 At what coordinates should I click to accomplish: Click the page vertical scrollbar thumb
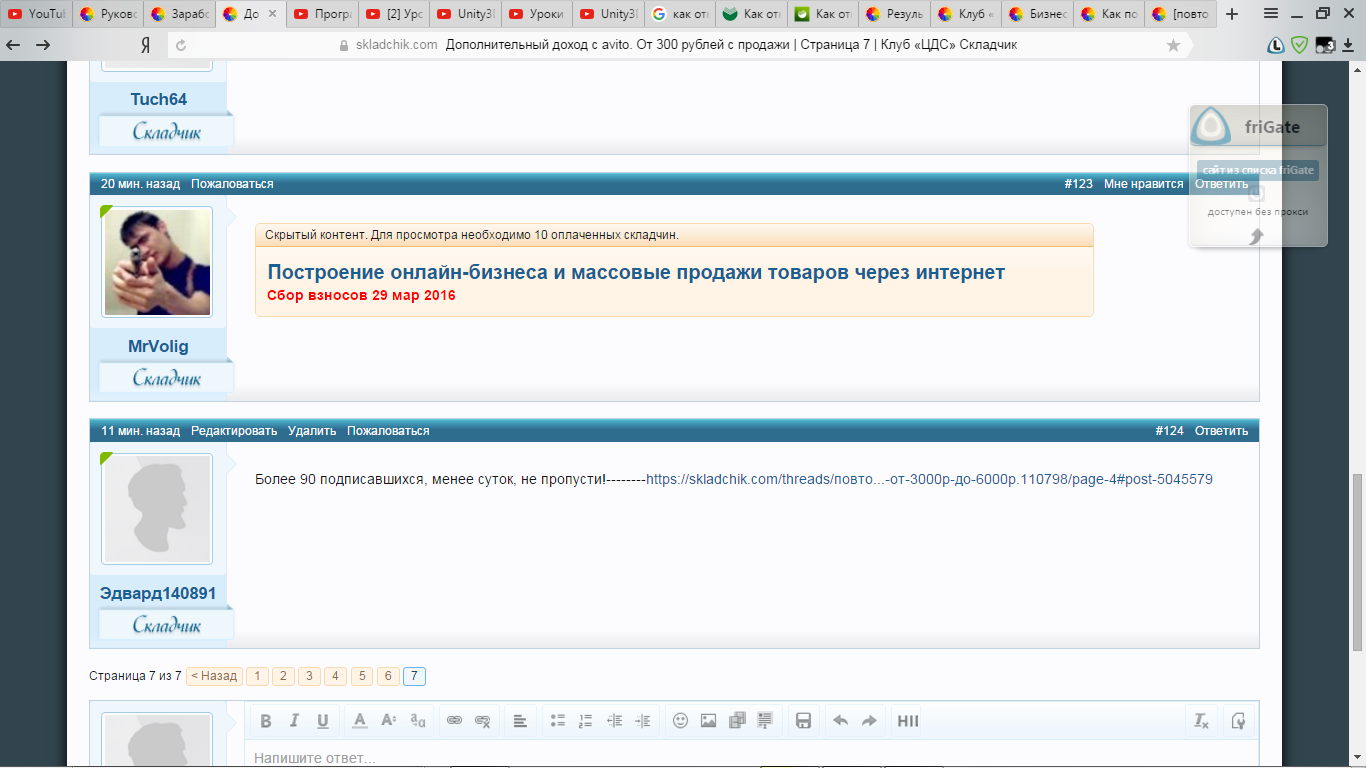tap(1357, 561)
